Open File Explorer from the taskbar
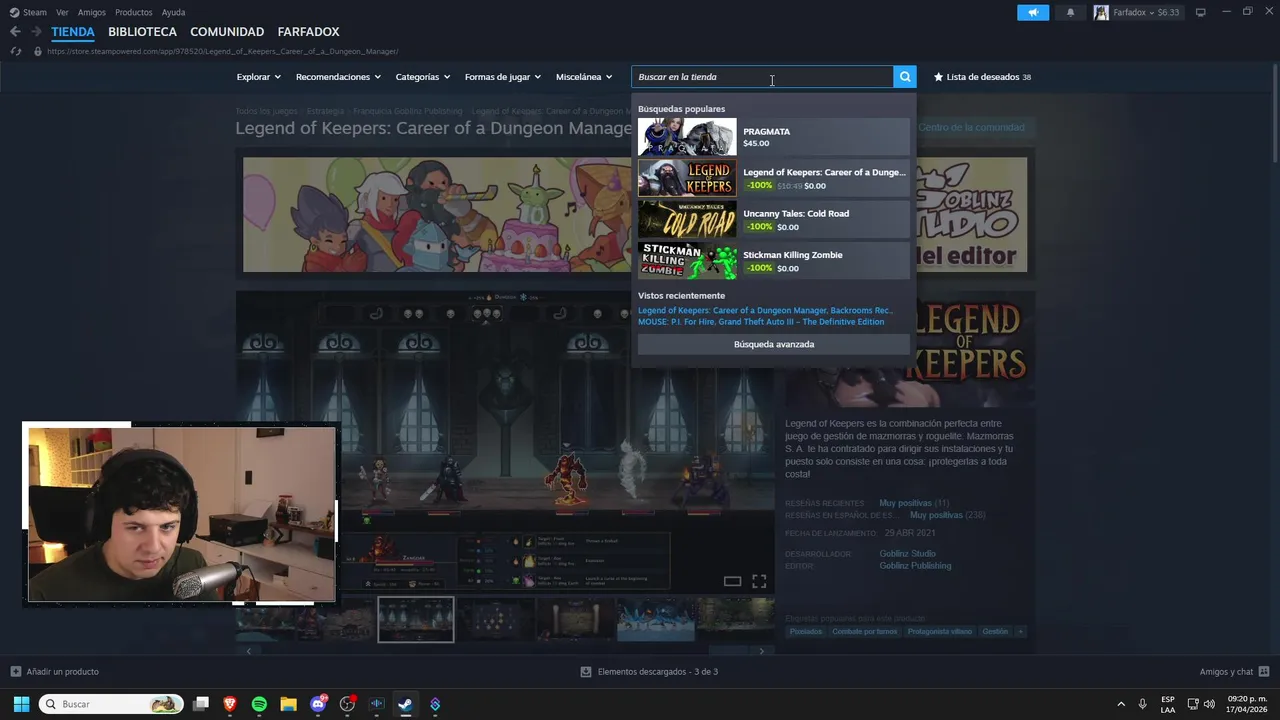This screenshot has width=1280, height=720. click(288, 704)
